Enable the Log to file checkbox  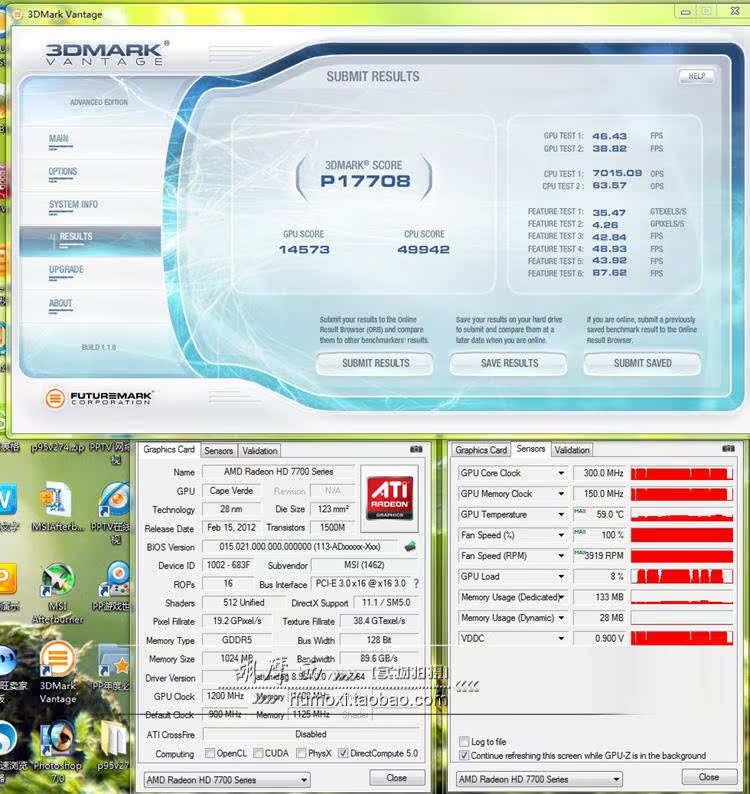[x=463, y=741]
